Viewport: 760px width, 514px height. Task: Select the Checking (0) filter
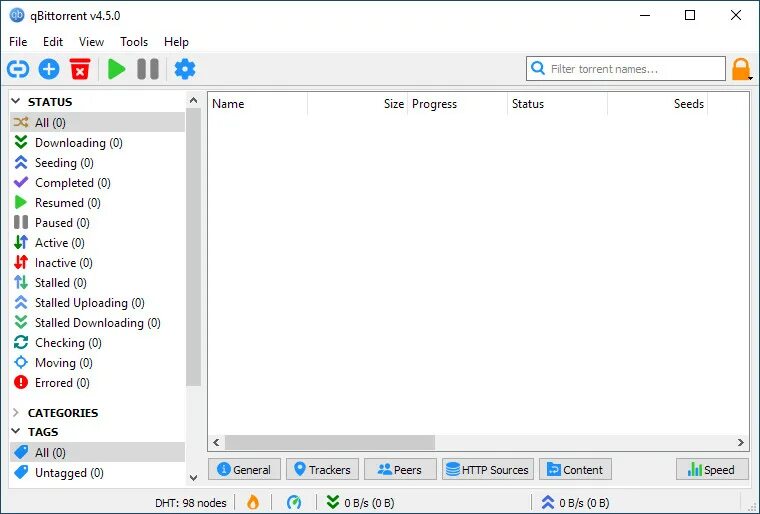pos(97,342)
